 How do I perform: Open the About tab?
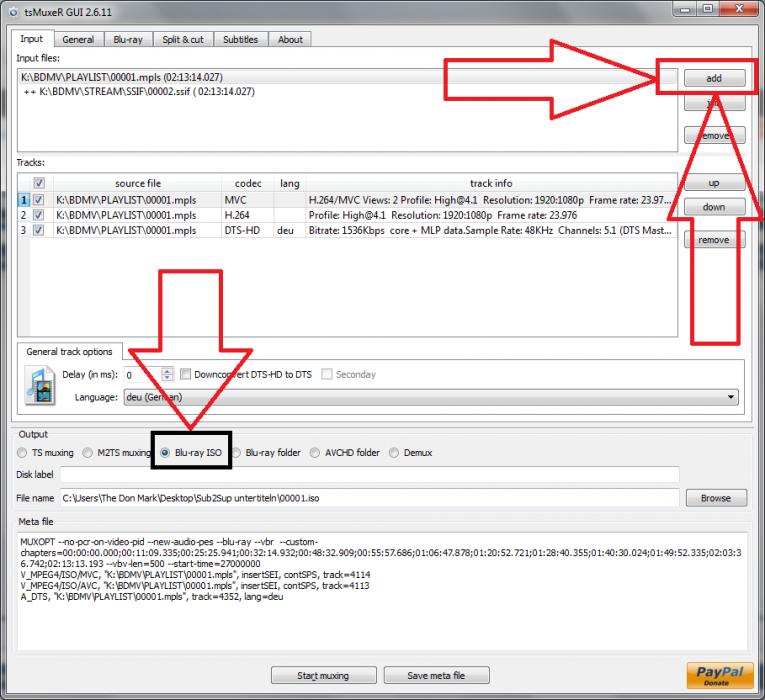[x=290, y=40]
